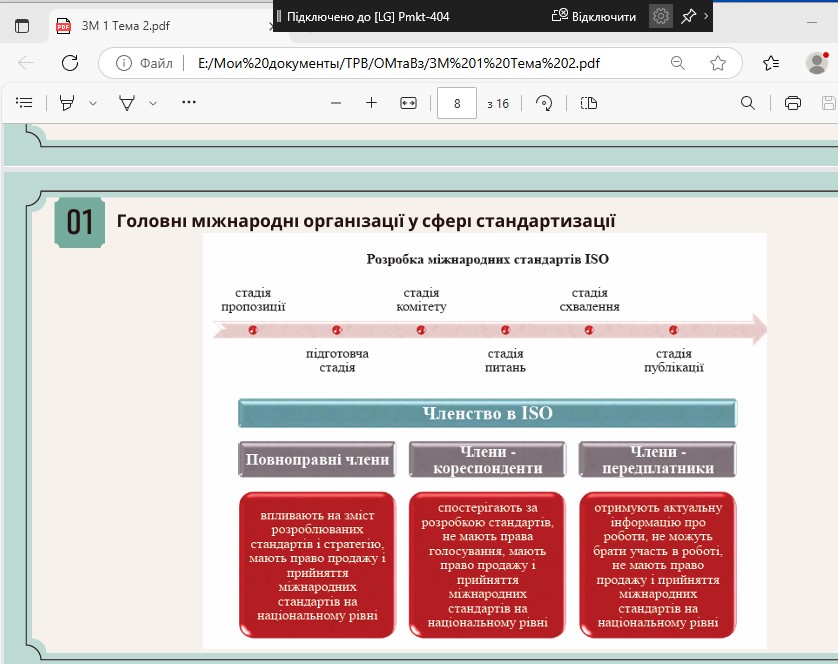
Task: Fit PDF page to width
Action: pos(408,103)
